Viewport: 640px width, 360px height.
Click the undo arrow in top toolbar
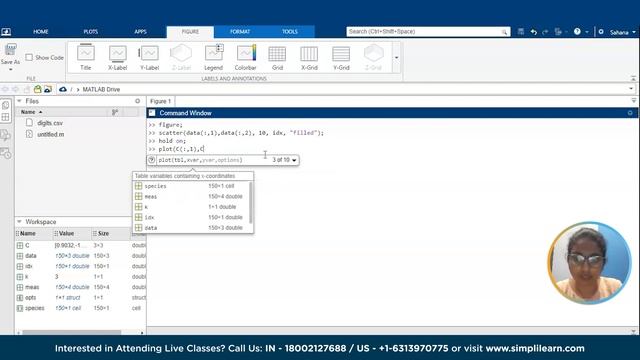click(x=533, y=32)
